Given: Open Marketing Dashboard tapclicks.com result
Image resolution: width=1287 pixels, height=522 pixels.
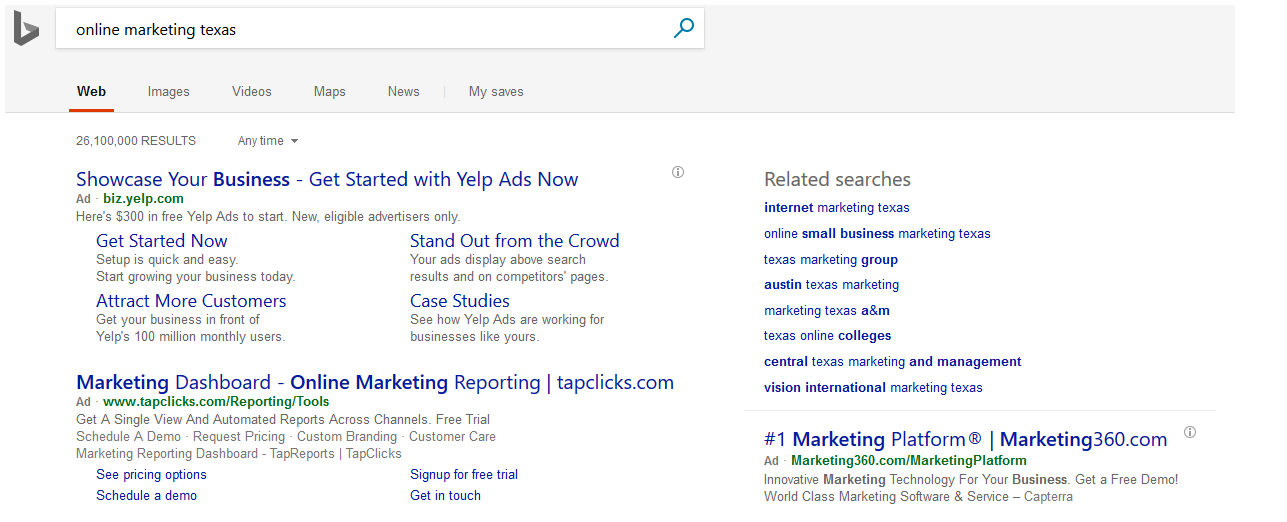Looking at the screenshot, I should tap(375, 383).
